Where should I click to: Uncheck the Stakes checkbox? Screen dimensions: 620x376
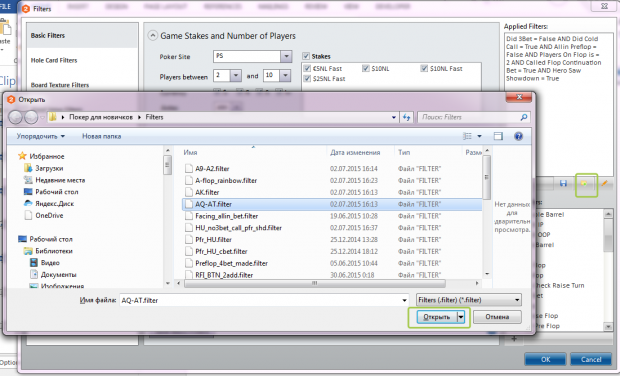click(306, 56)
